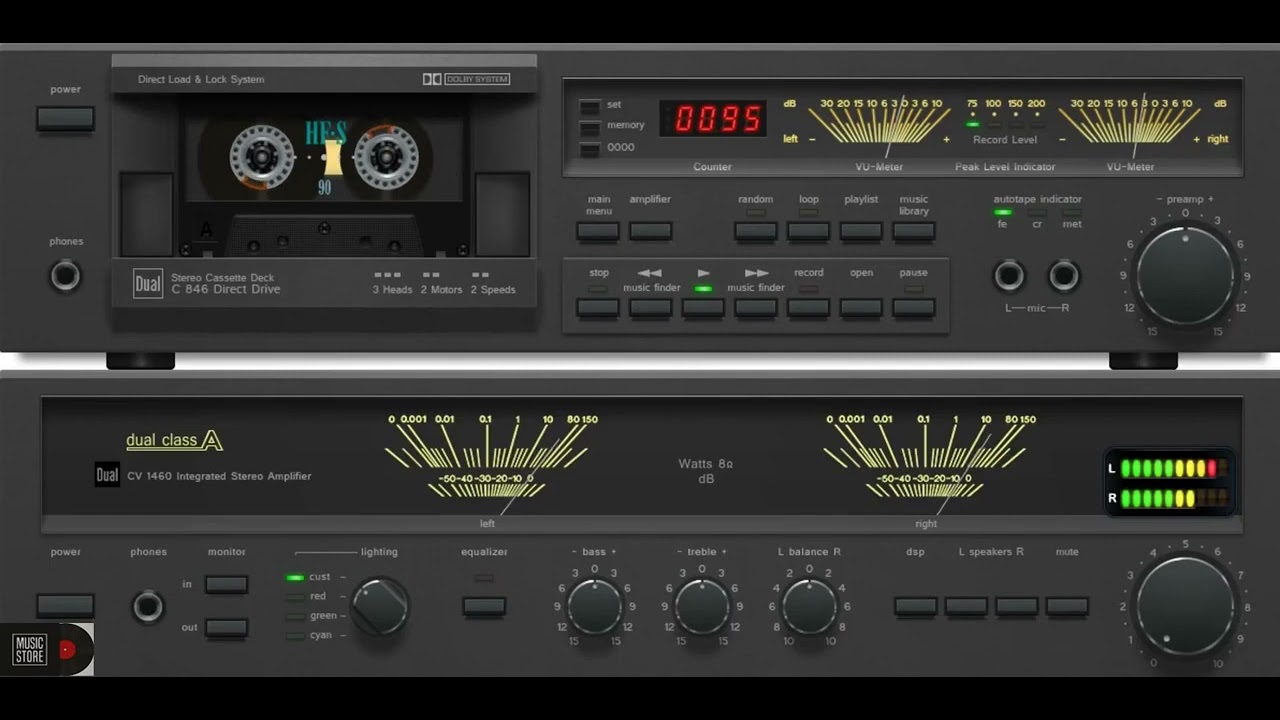Click the fe autotape indicator light
Image resolution: width=1280 pixels, height=720 pixels.
click(x=1003, y=213)
